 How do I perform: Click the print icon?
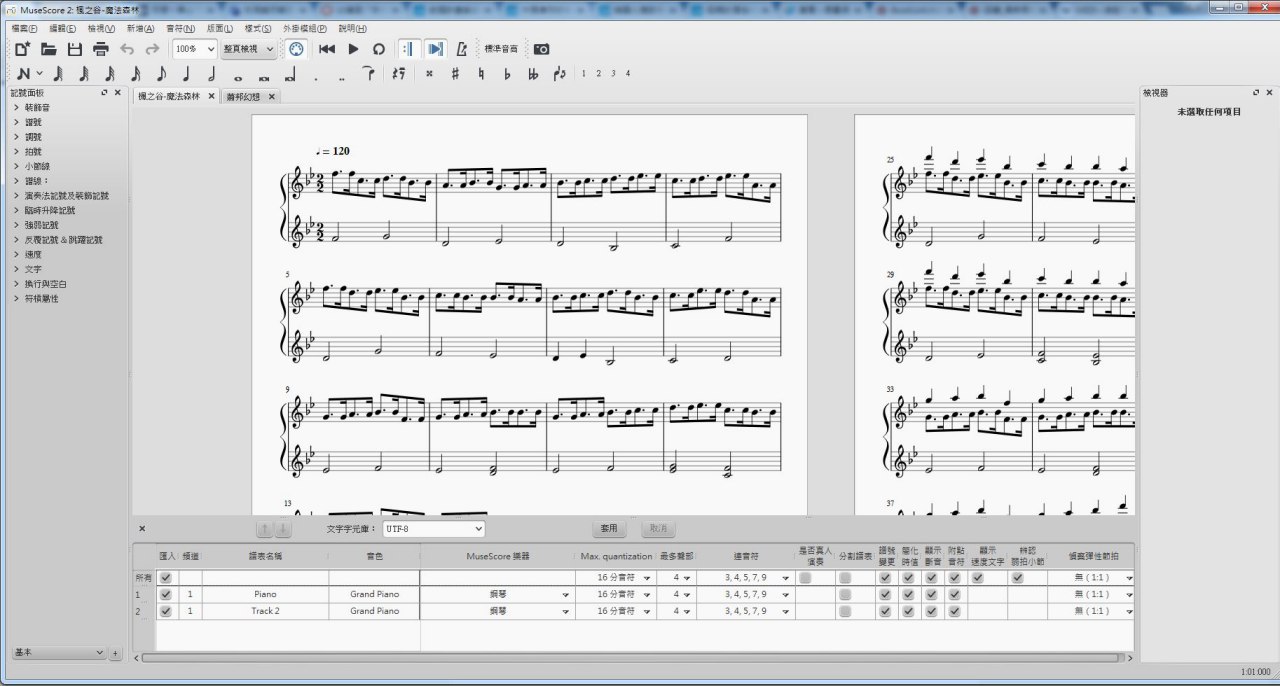click(101, 49)
